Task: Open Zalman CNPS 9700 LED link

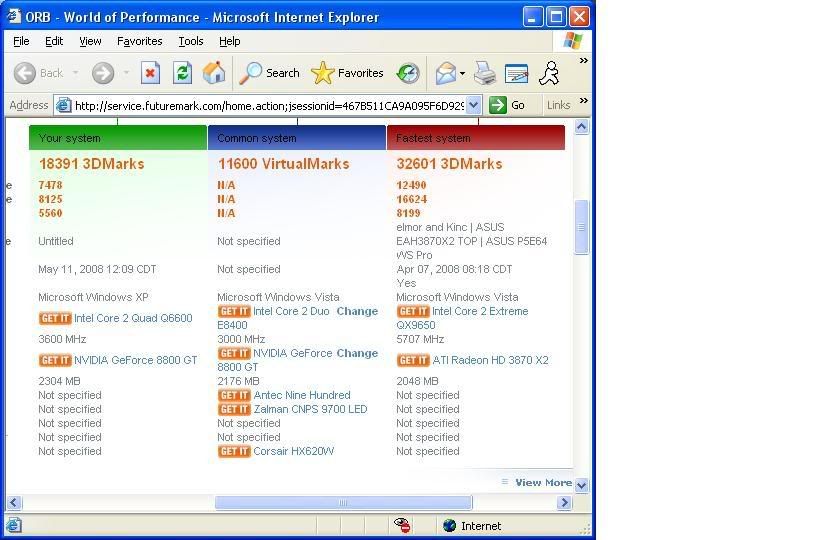Action: (310, 409)
